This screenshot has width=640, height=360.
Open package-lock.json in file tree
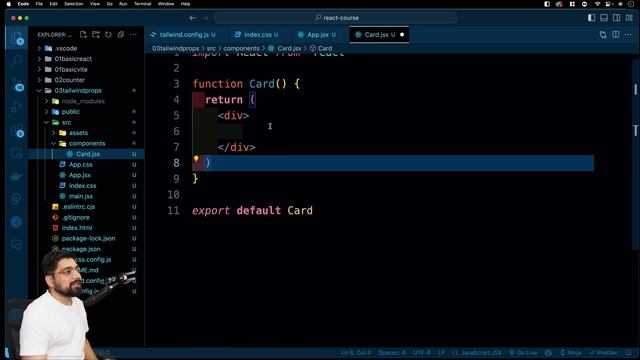click(x=86, y=238)
